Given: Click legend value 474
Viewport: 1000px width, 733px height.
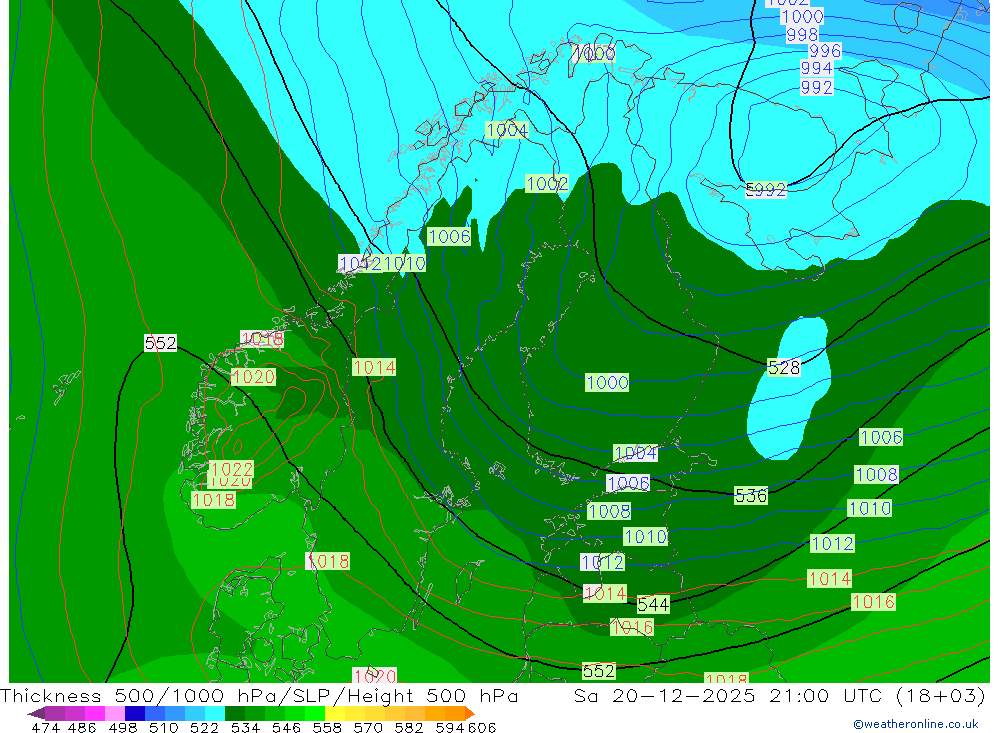Looking at the screenshot, I should 45,727.
